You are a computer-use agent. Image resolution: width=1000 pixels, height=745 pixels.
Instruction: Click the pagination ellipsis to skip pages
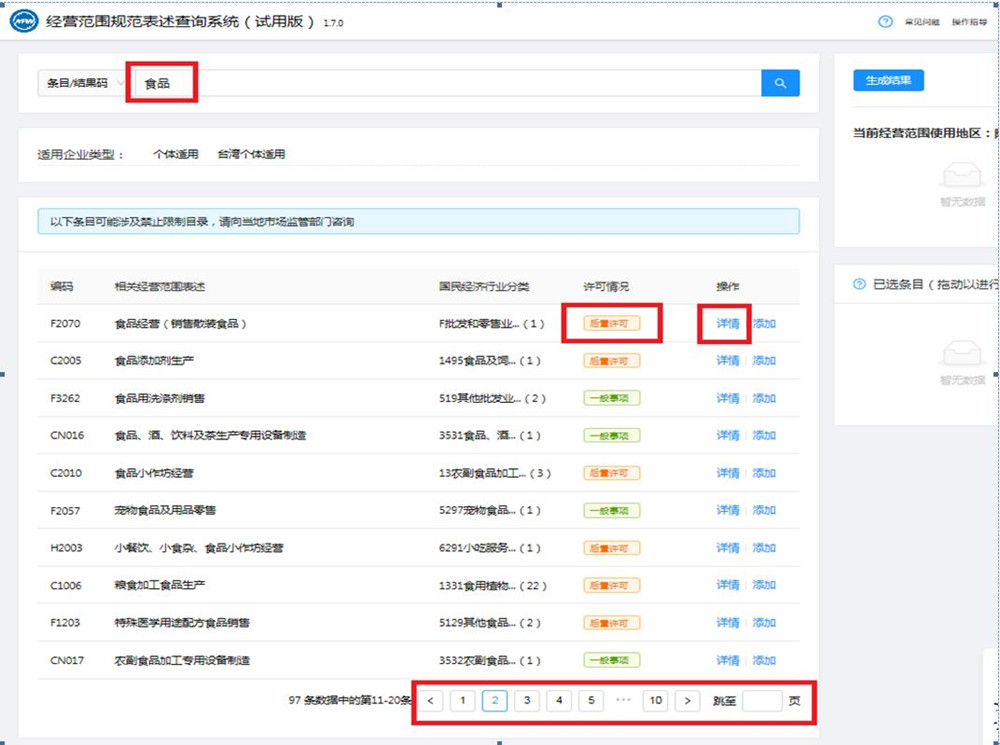click(623, 701)
